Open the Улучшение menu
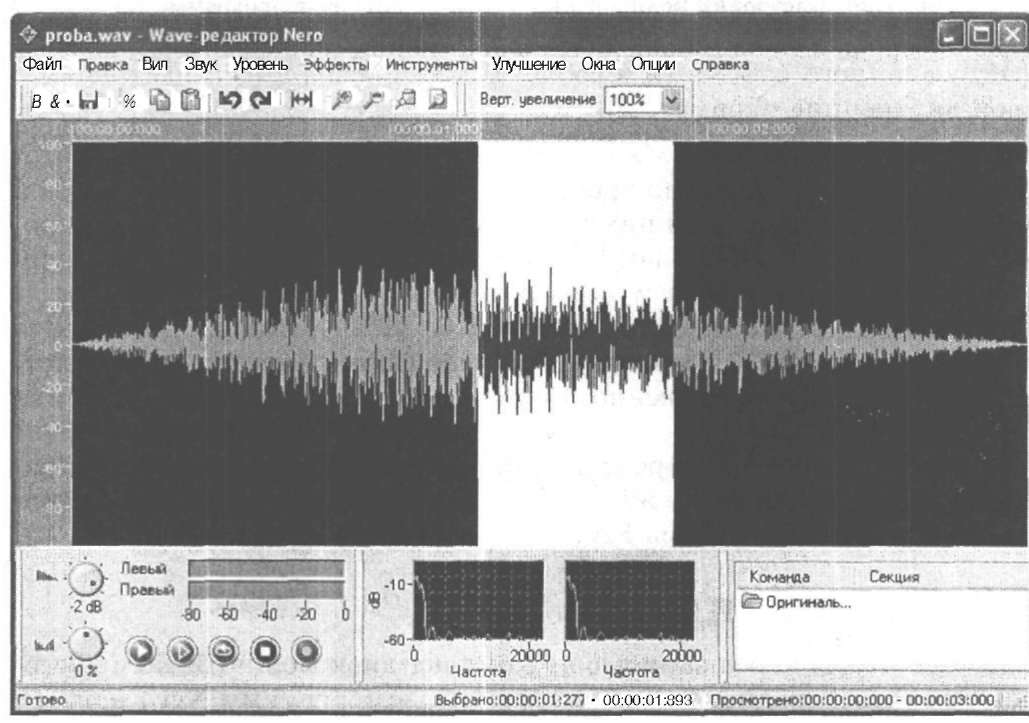This screenshot has width=1029, height=723. pos(528,65)
